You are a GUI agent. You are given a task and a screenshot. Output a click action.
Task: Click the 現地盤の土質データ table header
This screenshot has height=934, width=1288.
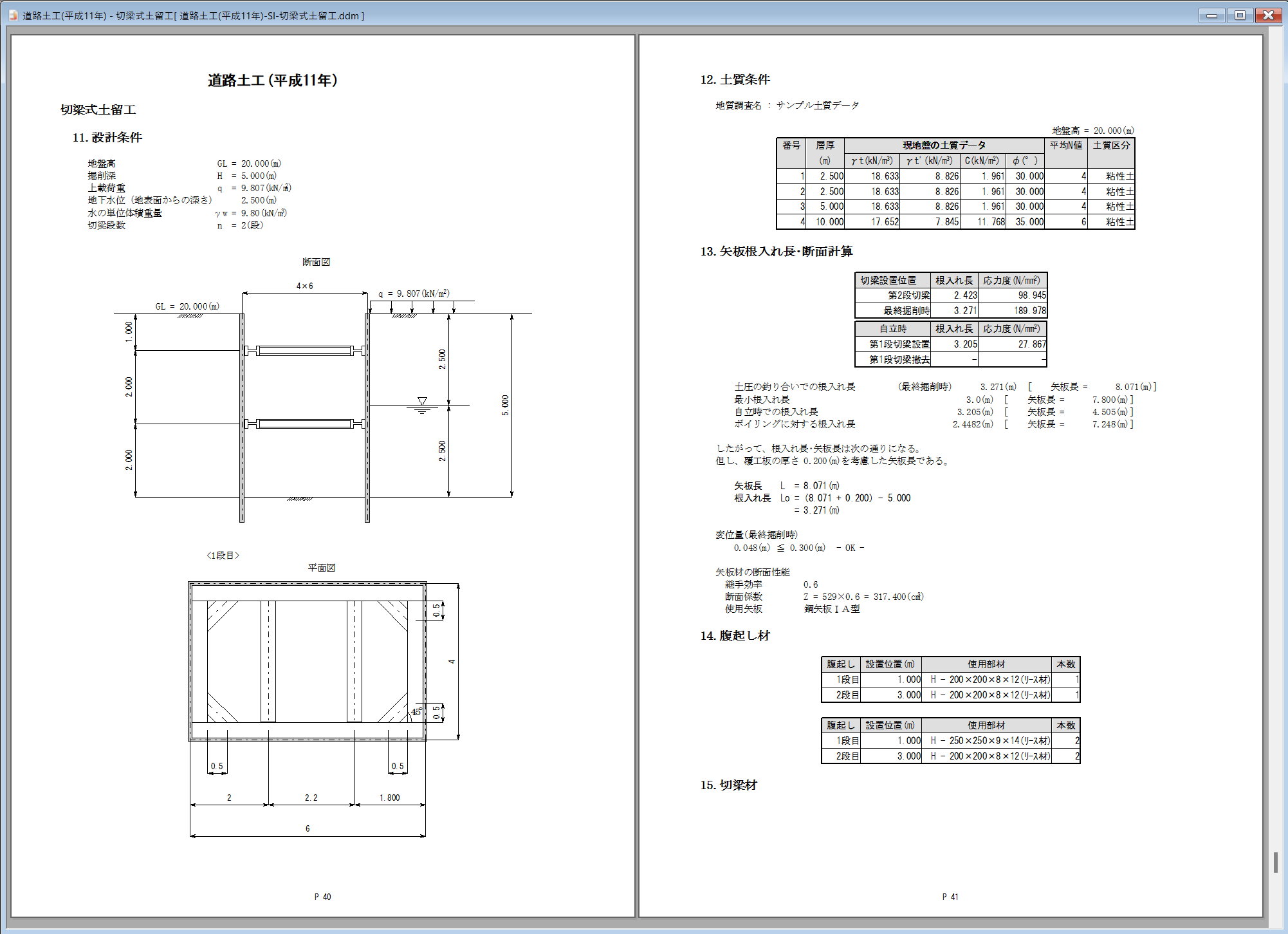944,145
